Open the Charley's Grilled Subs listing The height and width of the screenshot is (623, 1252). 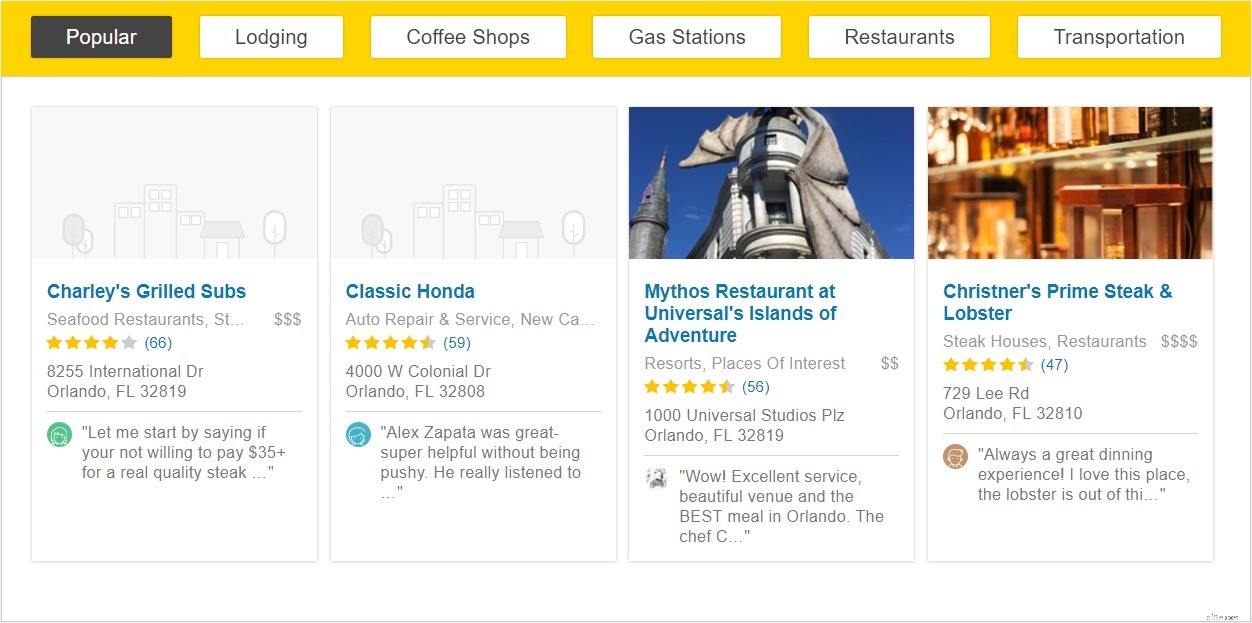[x=146, y=291]
